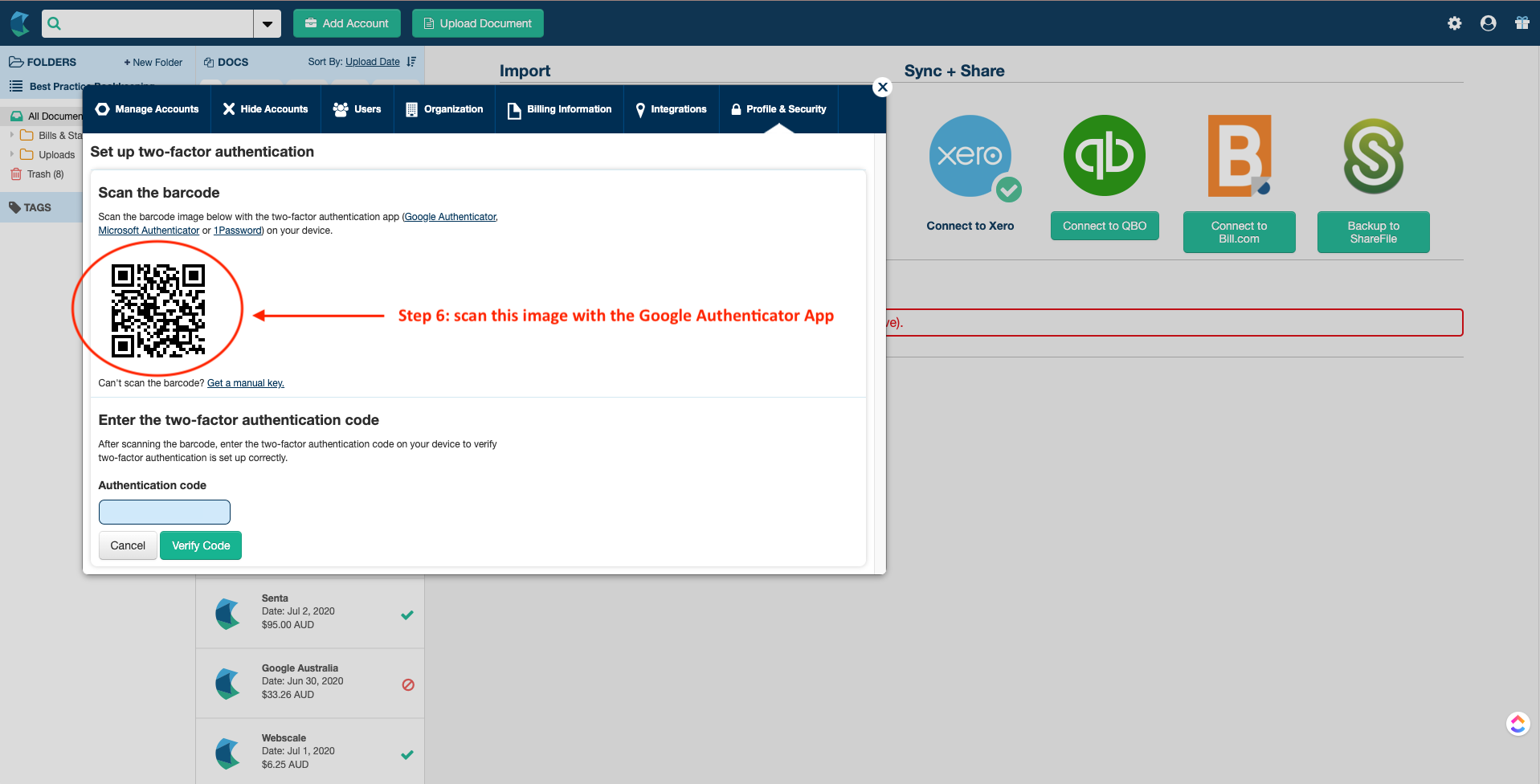Click the Connect to QBO button
1540x784 pixels.
point(1105,226)
